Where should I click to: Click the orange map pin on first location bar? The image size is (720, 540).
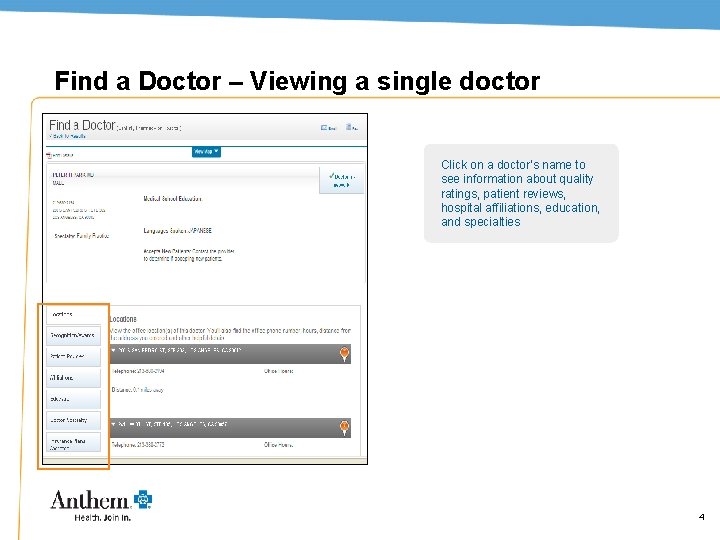pos(344,354)
